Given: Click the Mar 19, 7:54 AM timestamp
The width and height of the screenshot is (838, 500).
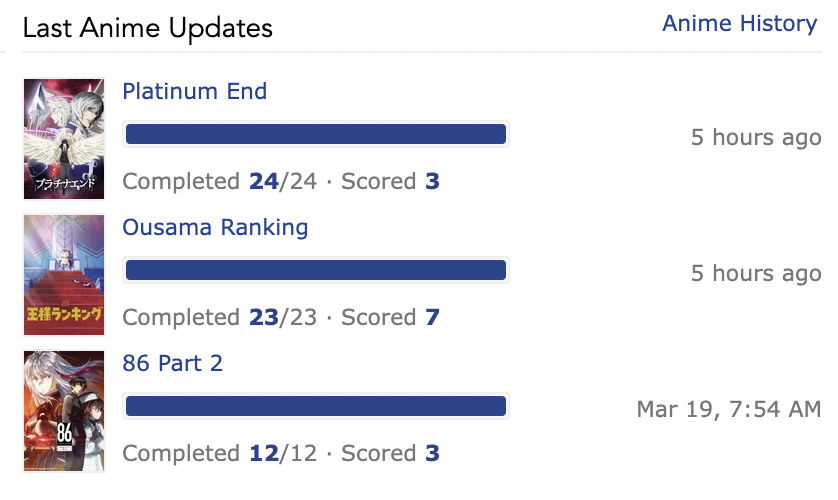Looking at the screenshot, I should tap(729, 409).
